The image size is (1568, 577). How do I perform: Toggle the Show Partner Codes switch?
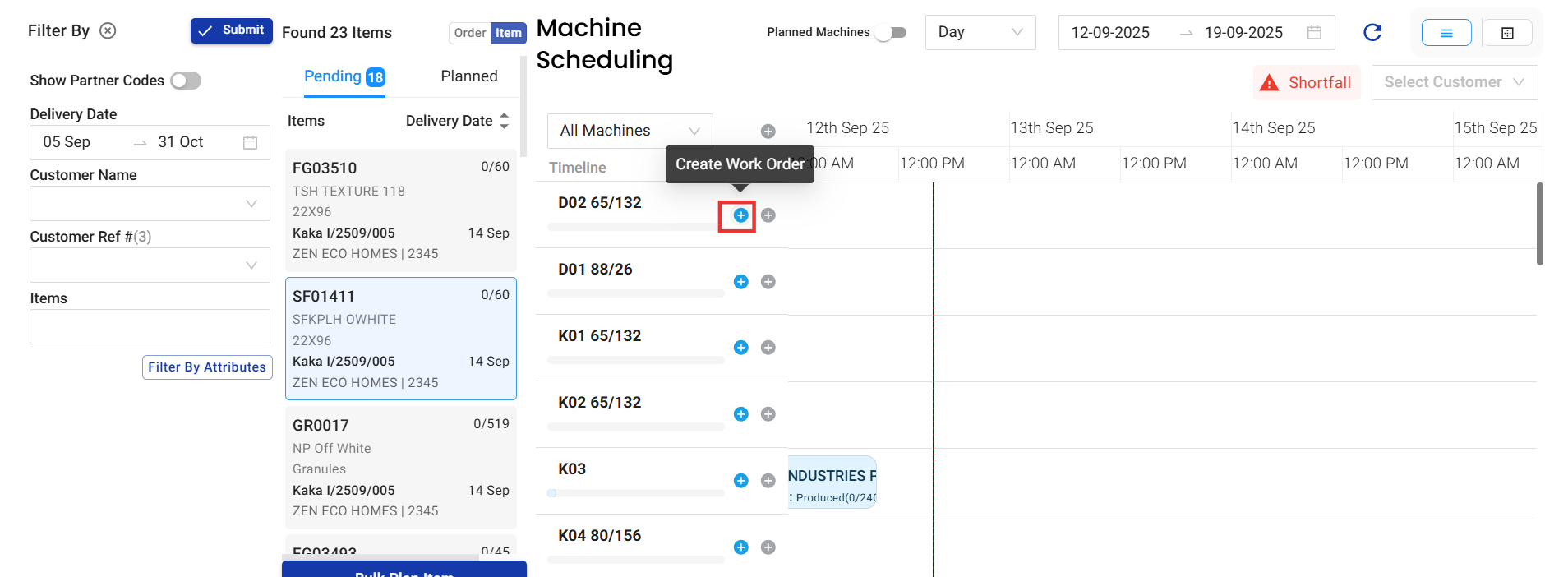tap(186, 81)
